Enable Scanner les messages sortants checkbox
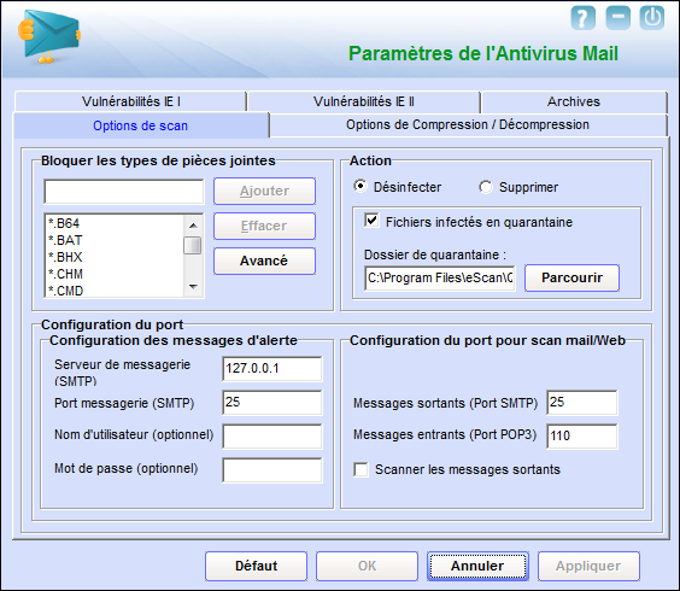This screenshot has width=680, height=591. point(361,469)
